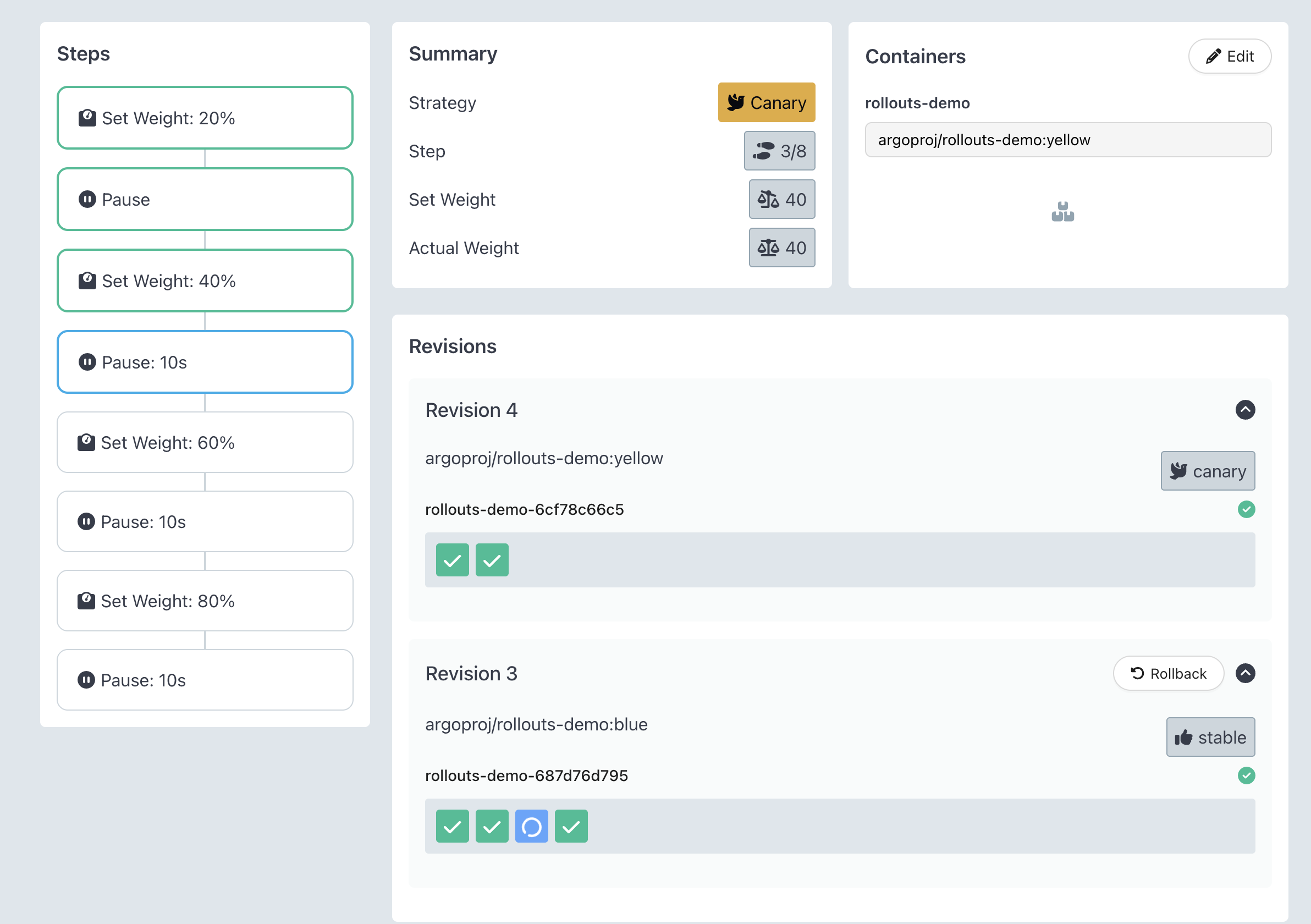Click the canary tag on Revision 4

1207,471
